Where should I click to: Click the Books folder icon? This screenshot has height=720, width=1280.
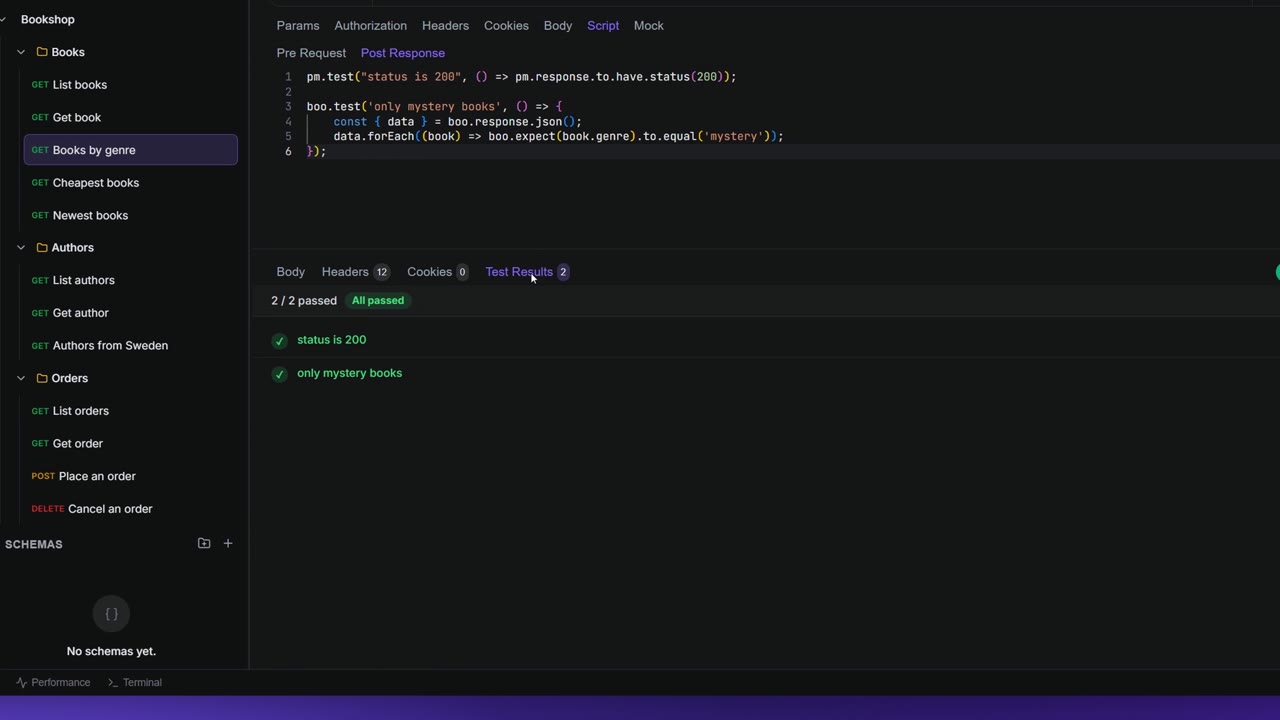coord(42,52)
